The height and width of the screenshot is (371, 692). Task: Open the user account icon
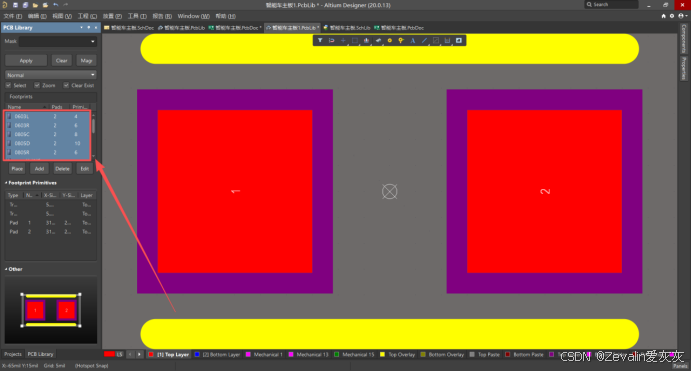click(682, 16)
